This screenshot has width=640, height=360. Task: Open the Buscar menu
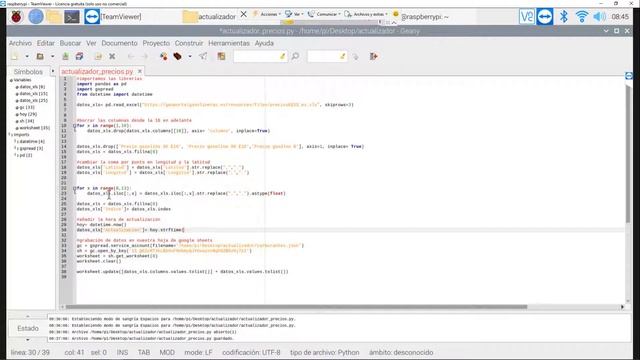pyautogui.click(x=70, y=43)
